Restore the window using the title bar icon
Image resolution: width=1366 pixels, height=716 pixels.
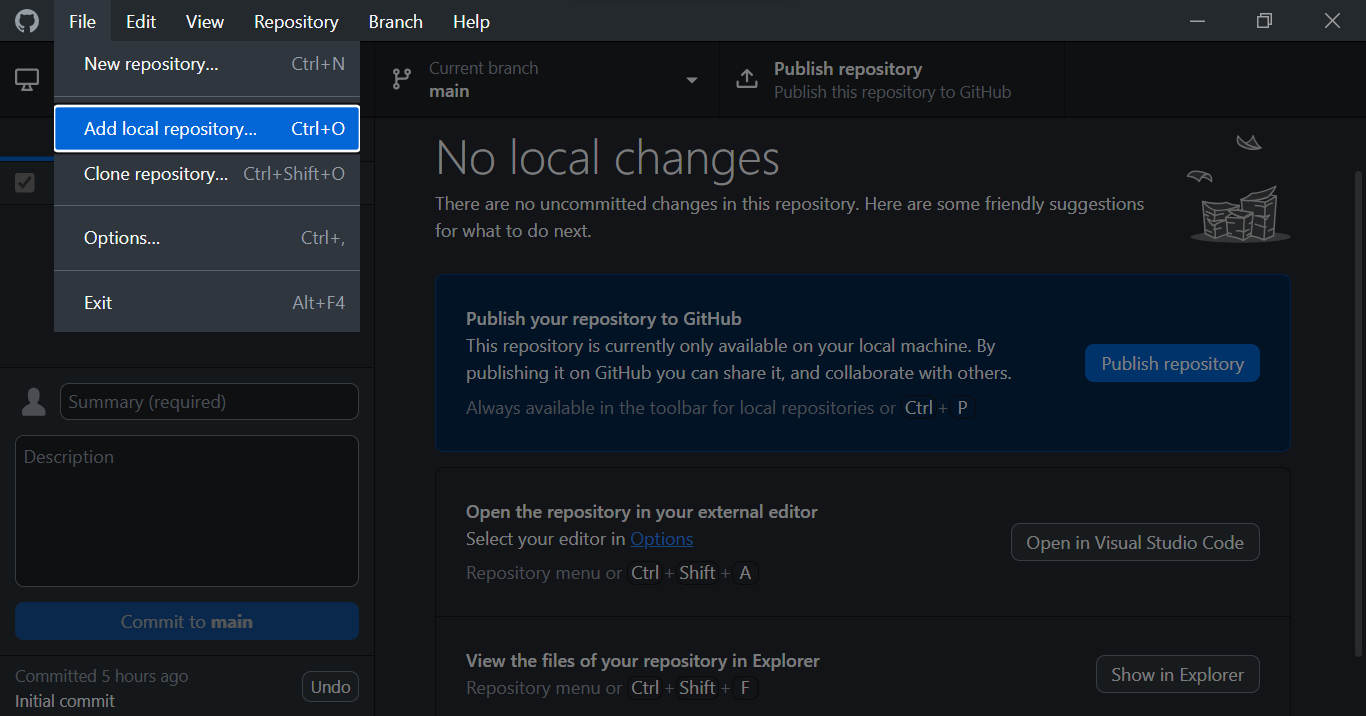[x=1264, y=21]
